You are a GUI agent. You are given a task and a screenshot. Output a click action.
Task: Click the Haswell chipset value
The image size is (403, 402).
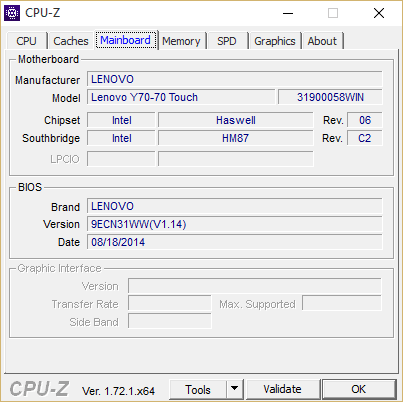(236, 120)
